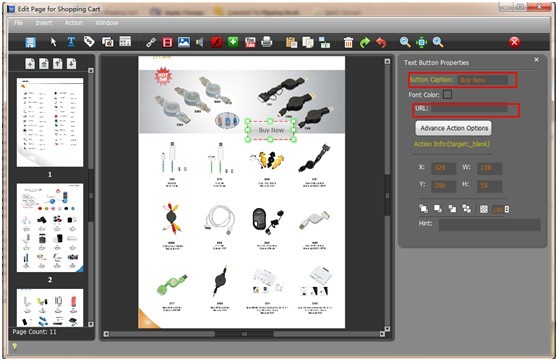Viewport: 558px width, 361px height.
Task: Open the Insert menu
Action: (43, 23)
